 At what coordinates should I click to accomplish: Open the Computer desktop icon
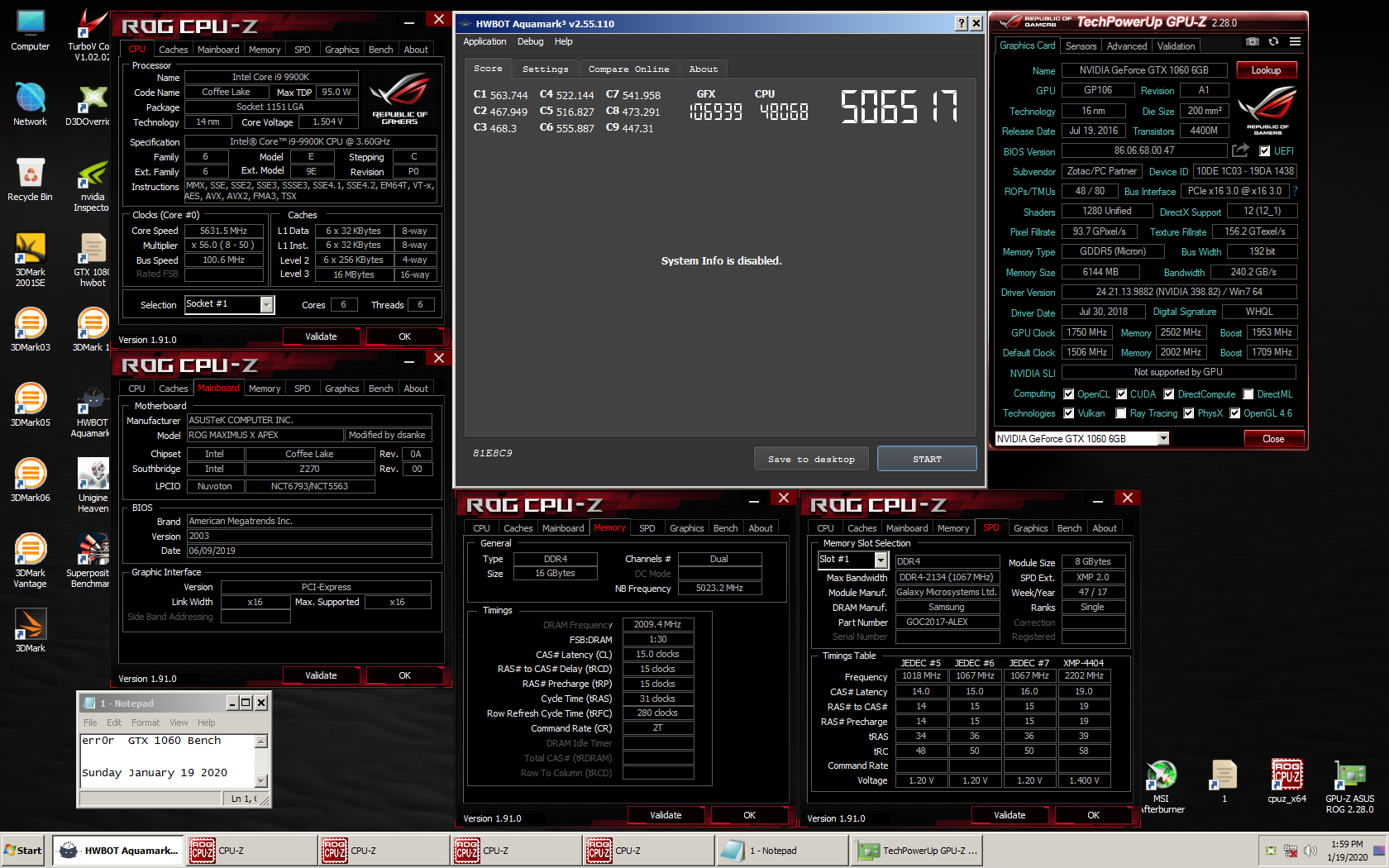pyautogui.click(x=31, y=31)
